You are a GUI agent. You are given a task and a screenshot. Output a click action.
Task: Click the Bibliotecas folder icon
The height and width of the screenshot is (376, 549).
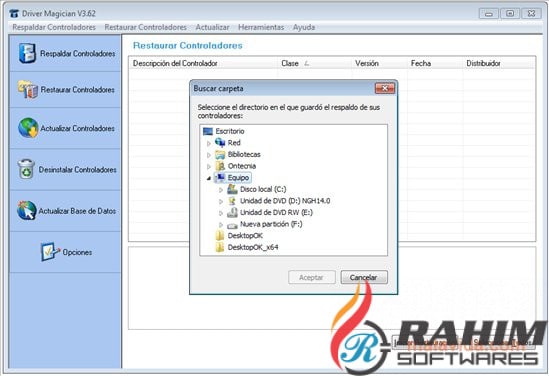(220, 154)
